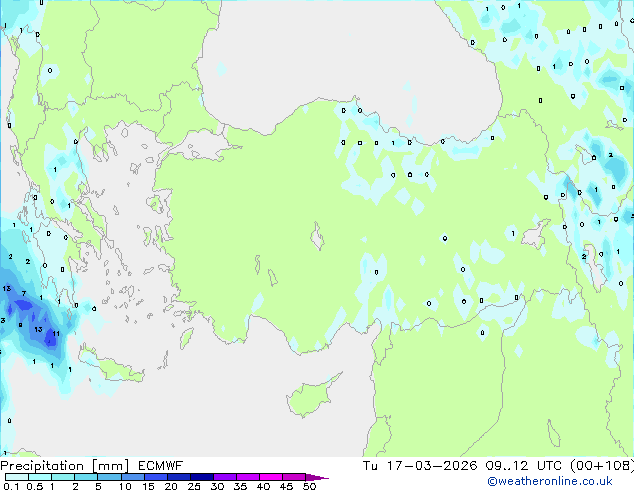Click the legend label 50
634x490 pixels.
[x=310, y=486]
